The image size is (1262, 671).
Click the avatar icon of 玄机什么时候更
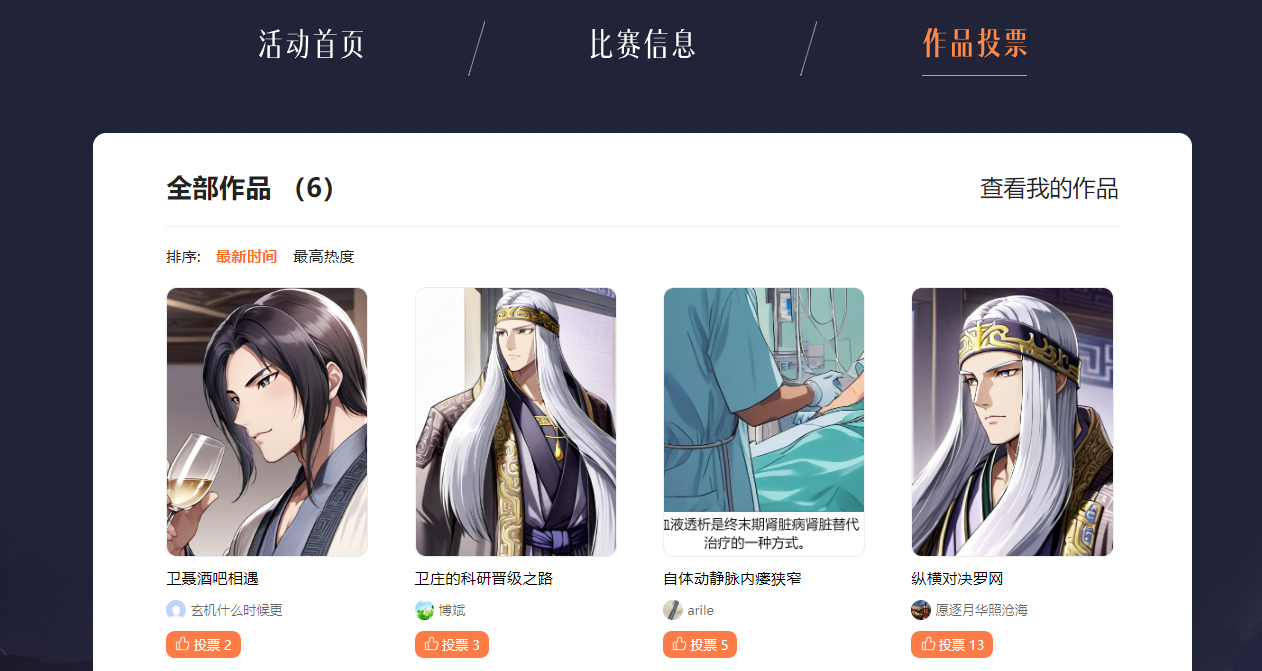point(176,610)
